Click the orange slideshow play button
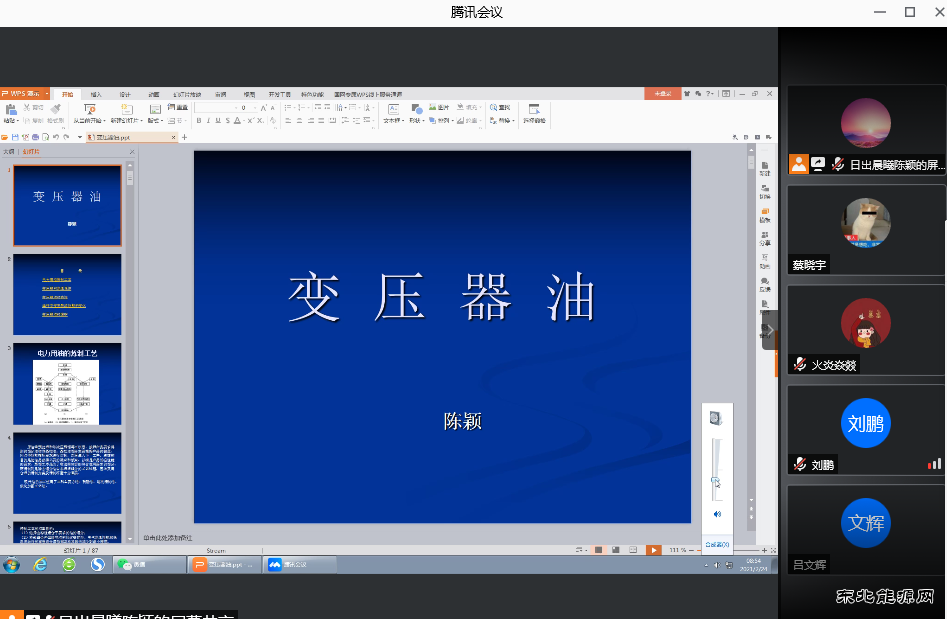This screenshot has width=947, height=619. pos(653,550)
